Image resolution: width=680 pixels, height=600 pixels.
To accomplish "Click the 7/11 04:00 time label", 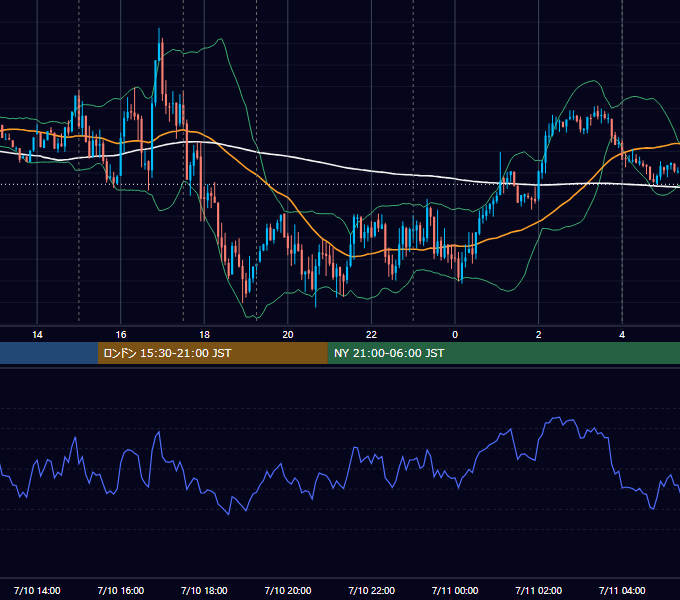I will coord(622,590).
